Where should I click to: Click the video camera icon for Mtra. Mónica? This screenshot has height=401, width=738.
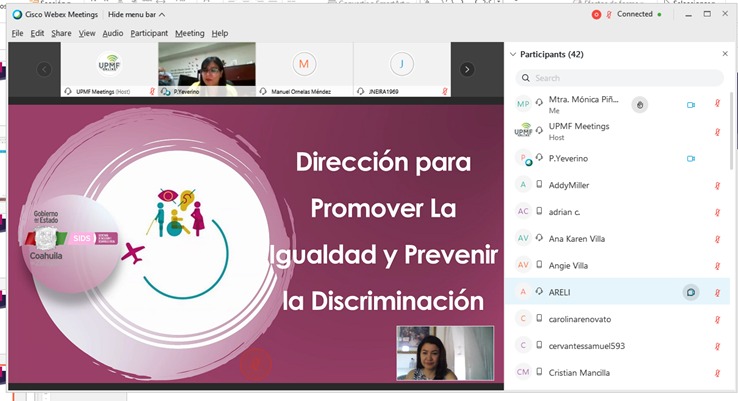click(x=690, y=104)
